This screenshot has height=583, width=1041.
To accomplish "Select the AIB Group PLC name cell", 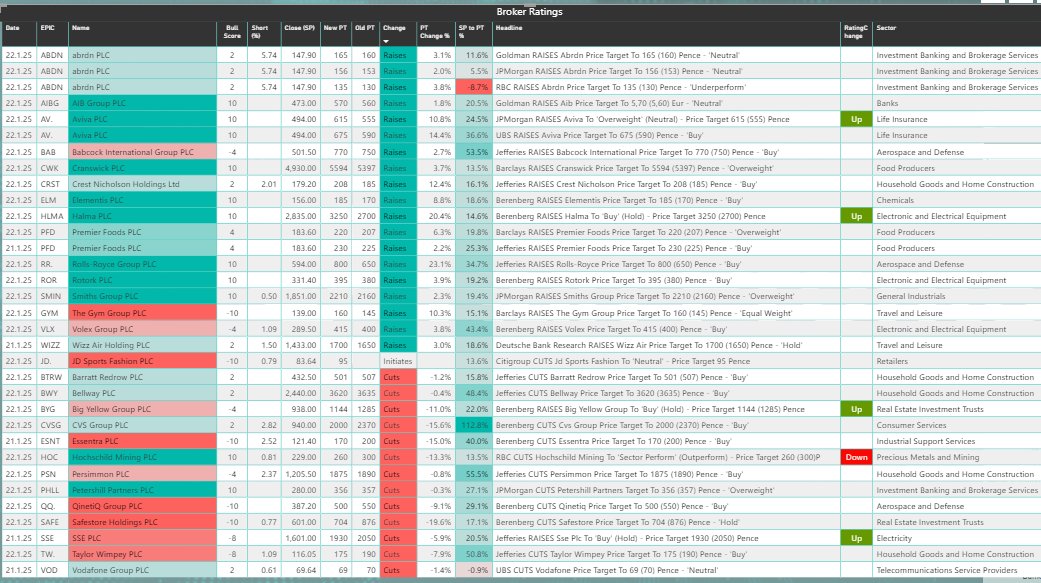I will click(142, 103).
